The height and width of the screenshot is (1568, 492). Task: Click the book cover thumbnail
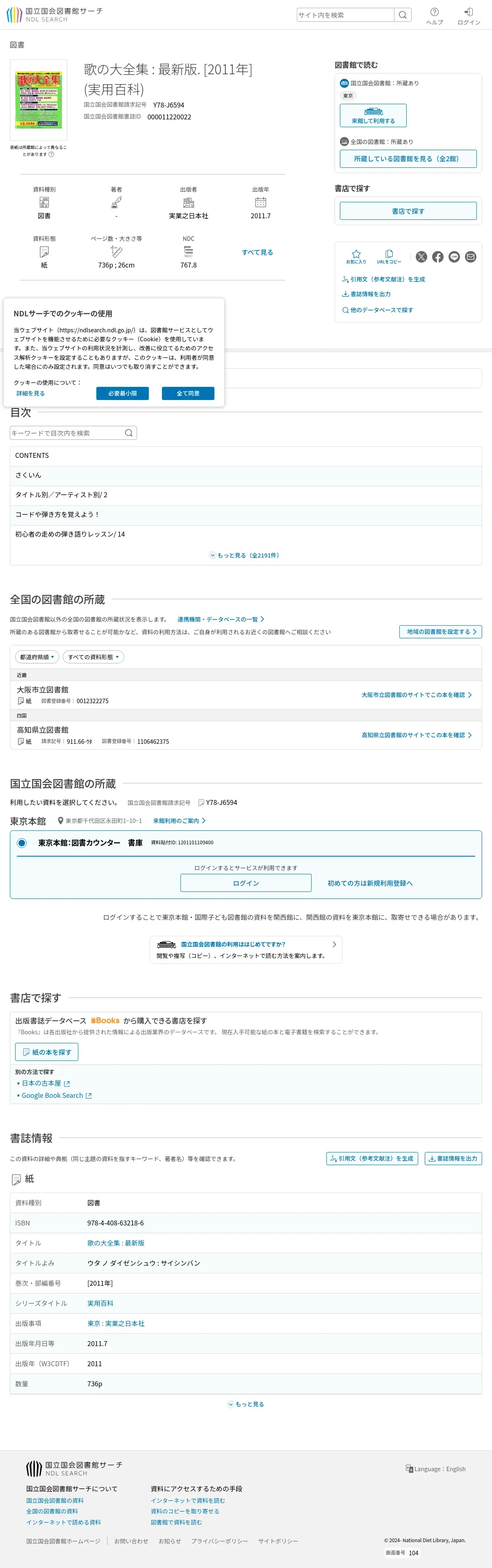coord(38,100)
